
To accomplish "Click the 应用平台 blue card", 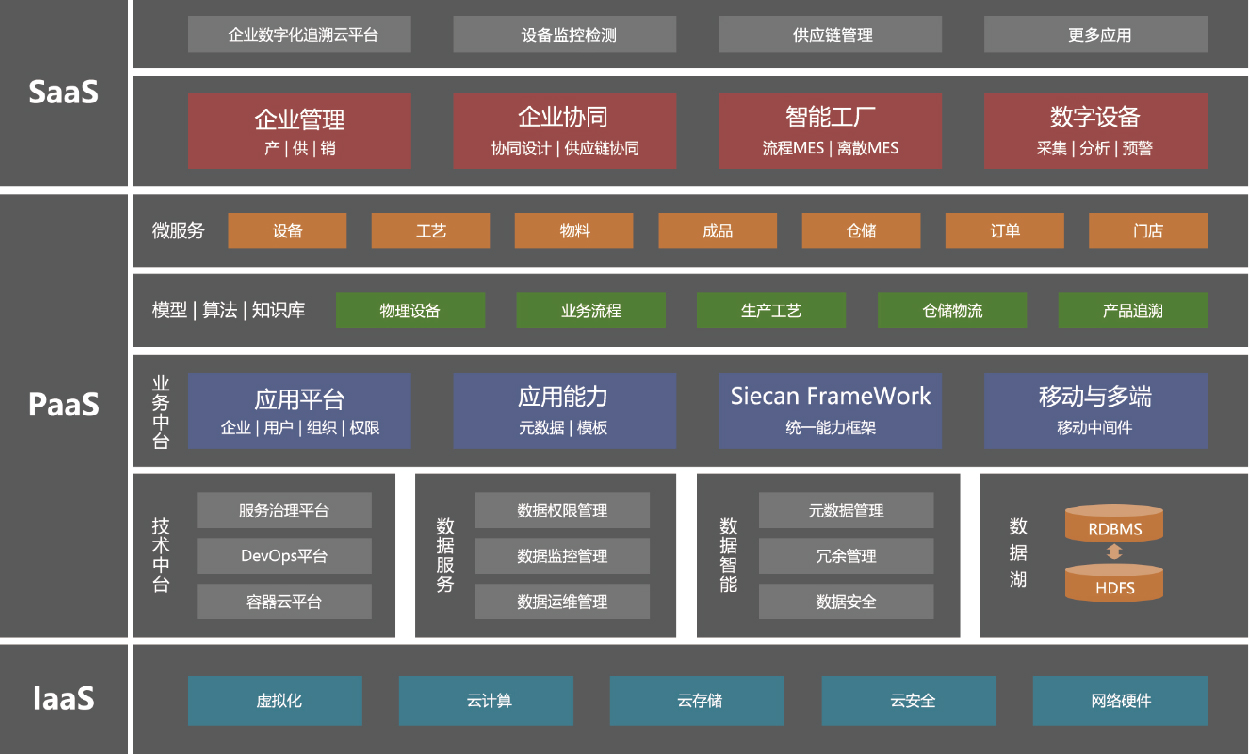I will click(x=299, y=411).
